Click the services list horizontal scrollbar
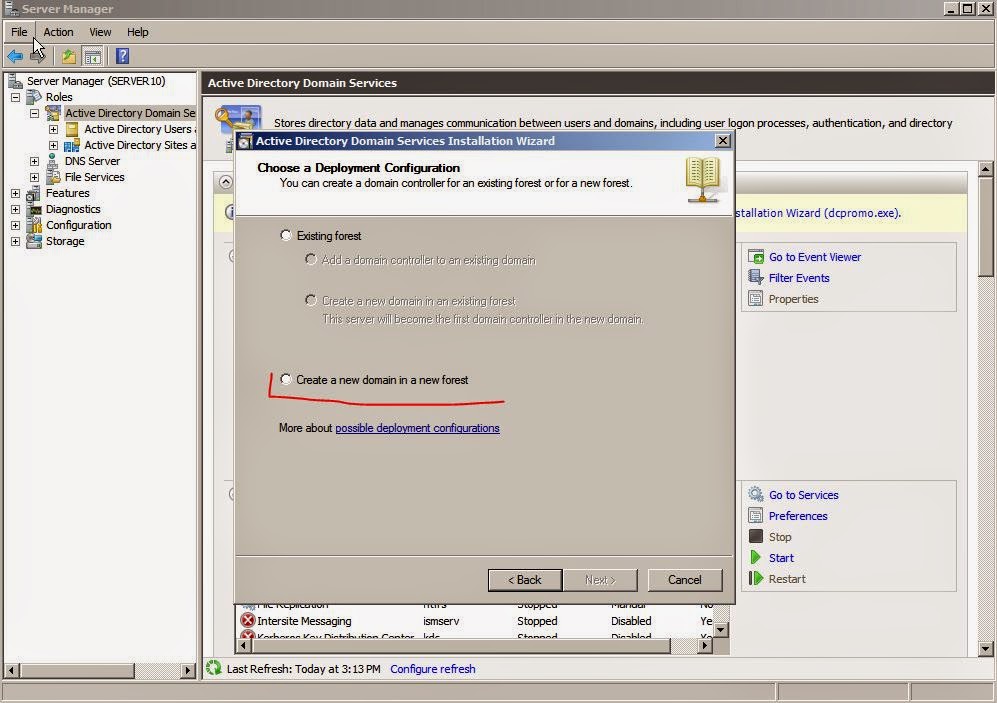 click(x=461, y=645)
